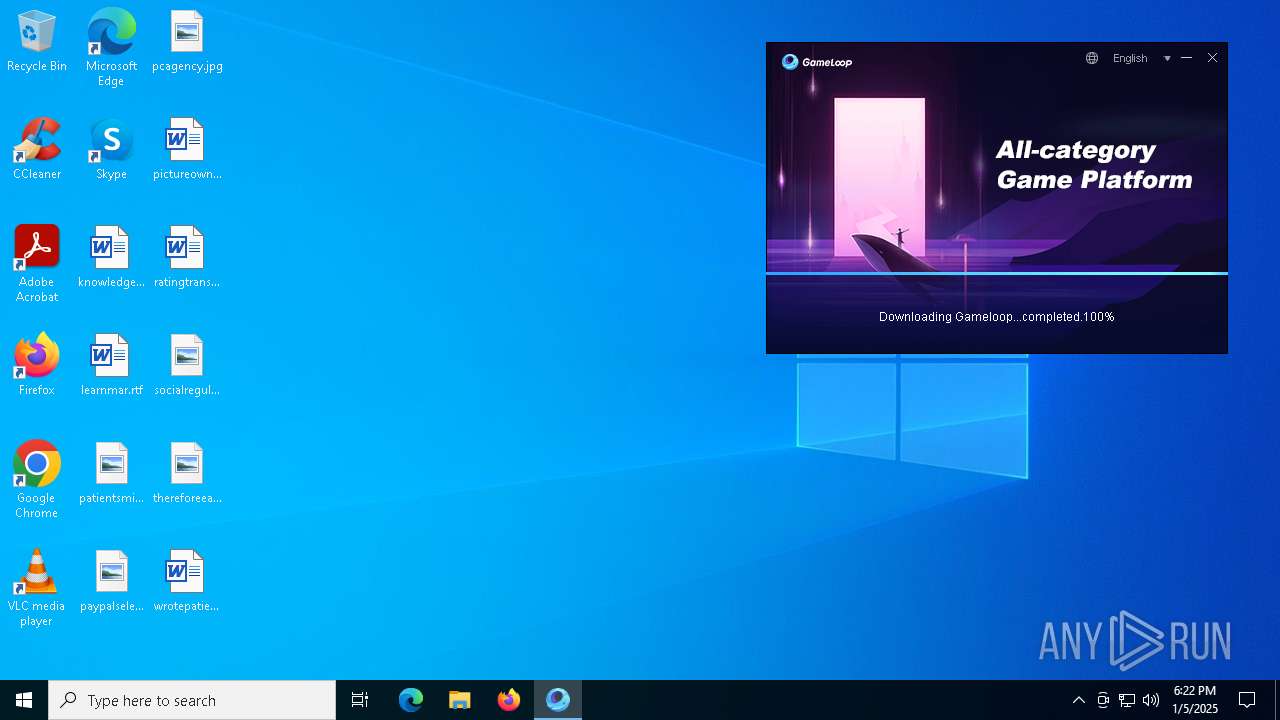Open Microsoft Edge from the taskbar
Image resolution: width=1280 pixels, height=720 pixels.
[411, 700]
